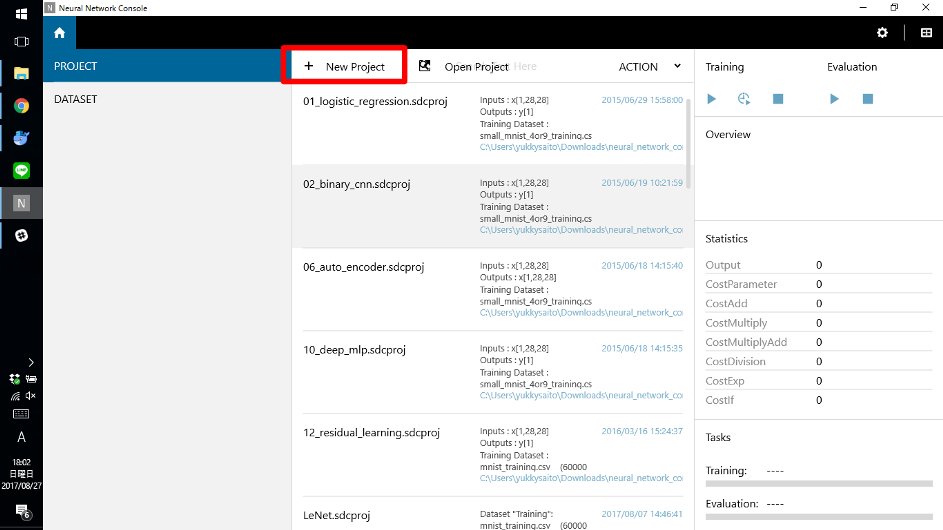Stop evaluation with the Evaluation stop icon
This screenshot has width=943, height=530.
867,99
